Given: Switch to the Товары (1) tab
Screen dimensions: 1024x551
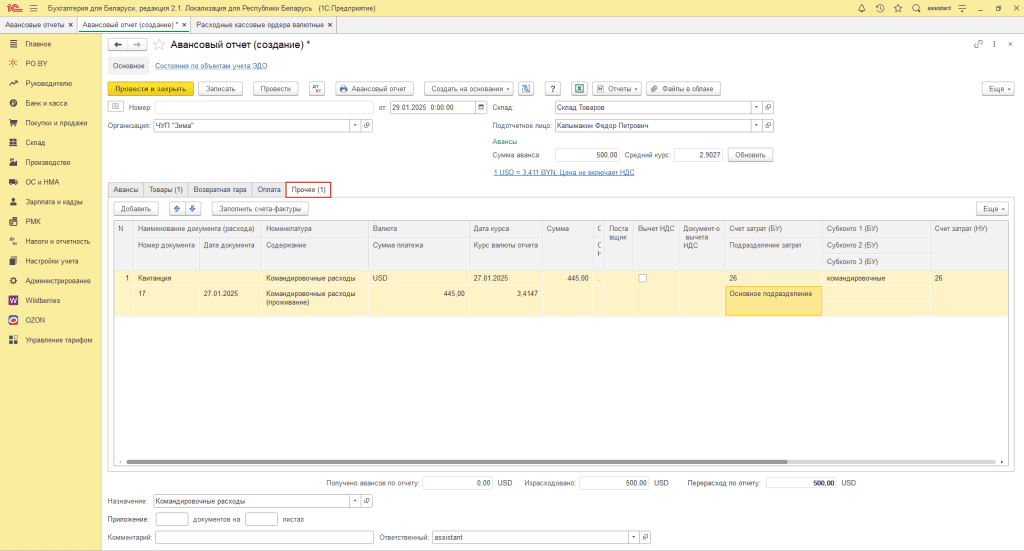Looking at the screenshot, I should pos(166,189).
